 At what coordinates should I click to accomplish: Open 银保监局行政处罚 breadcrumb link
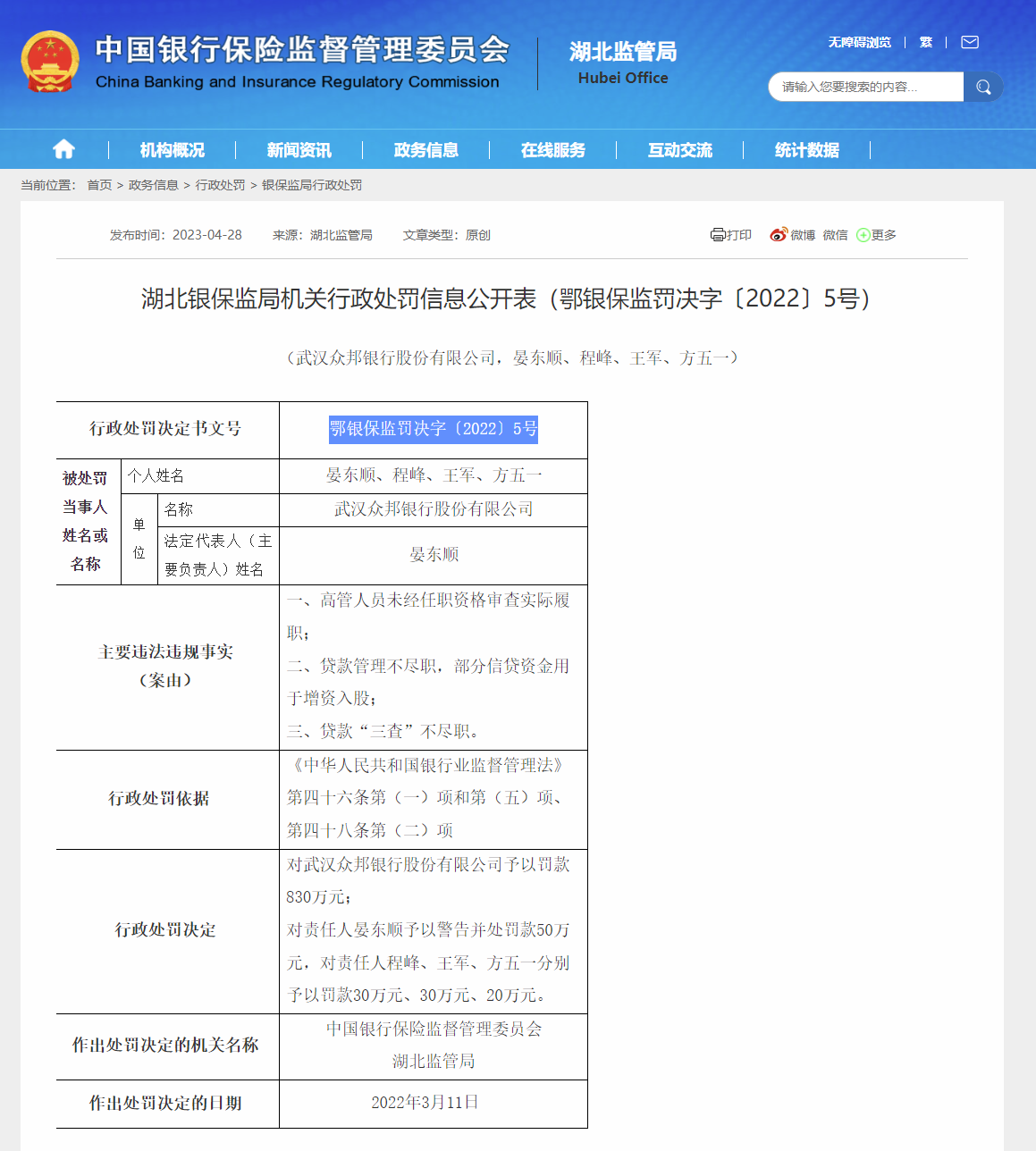click(x=312, y=185)
